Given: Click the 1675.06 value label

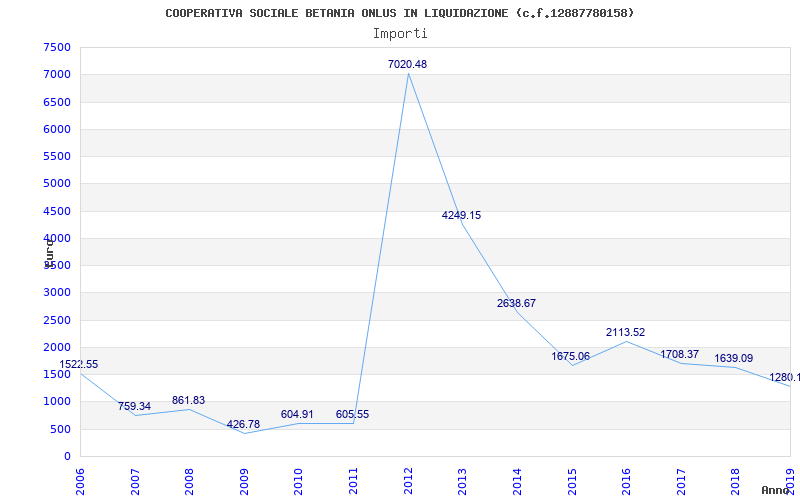Looking at the screenshot, I should coord(570,356).
